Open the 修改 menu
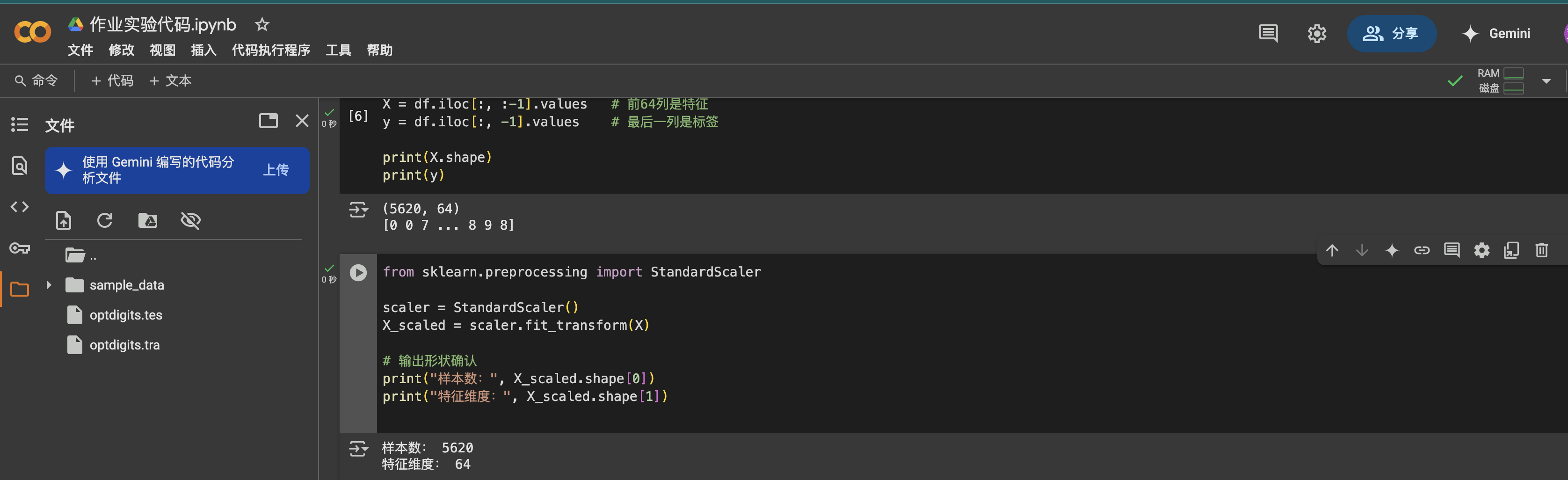Viewport: 1568px width, 480px height. [x=122, y=50]
